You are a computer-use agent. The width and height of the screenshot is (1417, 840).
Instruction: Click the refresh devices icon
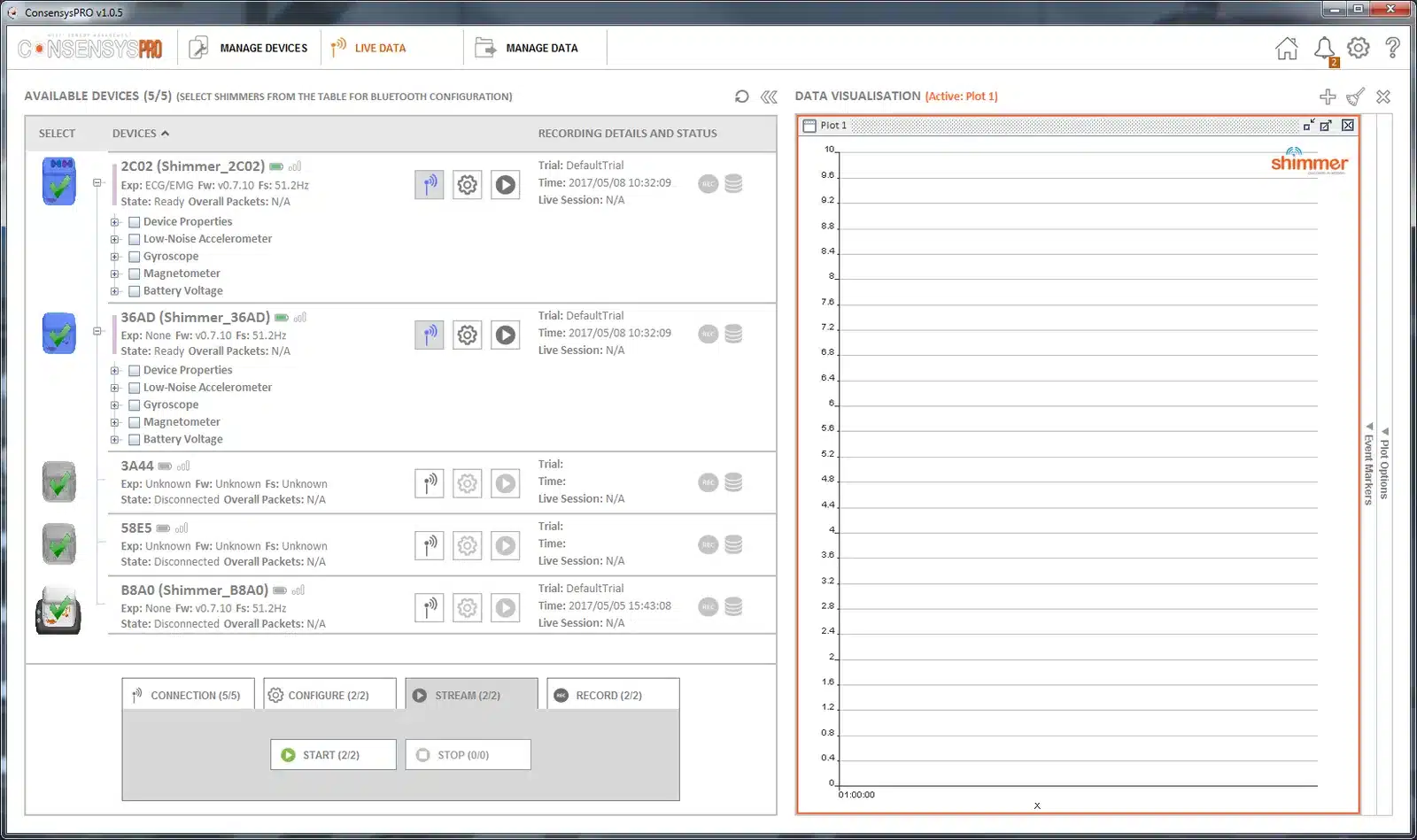click(x=742, y=96)
